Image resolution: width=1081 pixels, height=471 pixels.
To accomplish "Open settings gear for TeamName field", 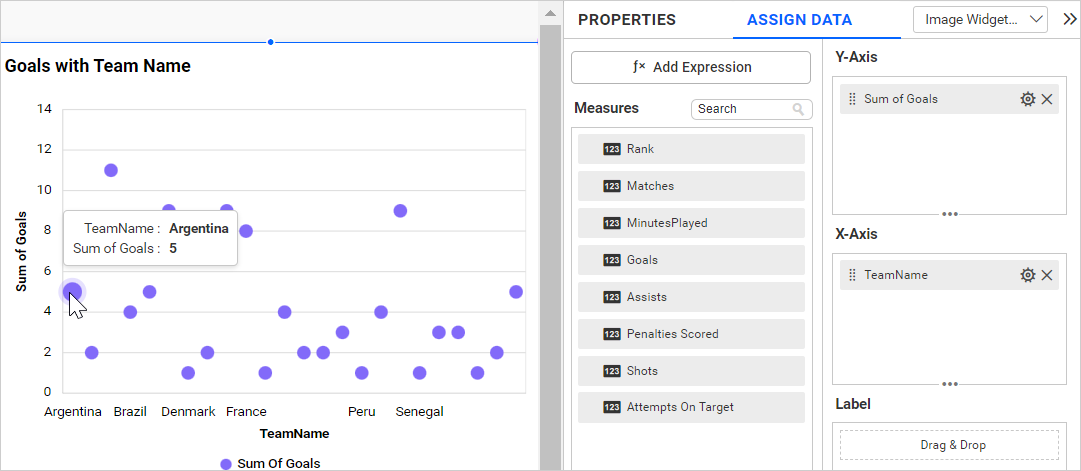I will pos(1027,275).
